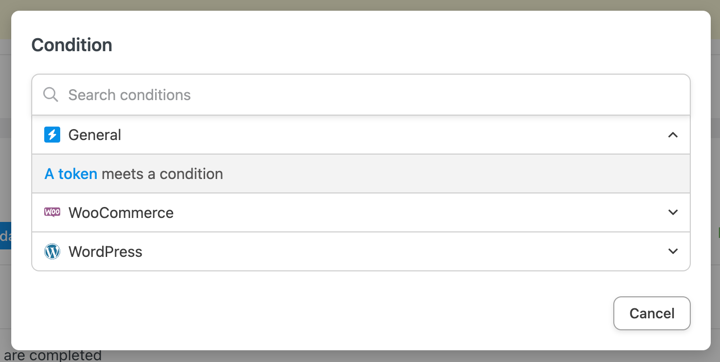Click the "meets a condition" text
The image size is (720, 362).
point(162,174)
